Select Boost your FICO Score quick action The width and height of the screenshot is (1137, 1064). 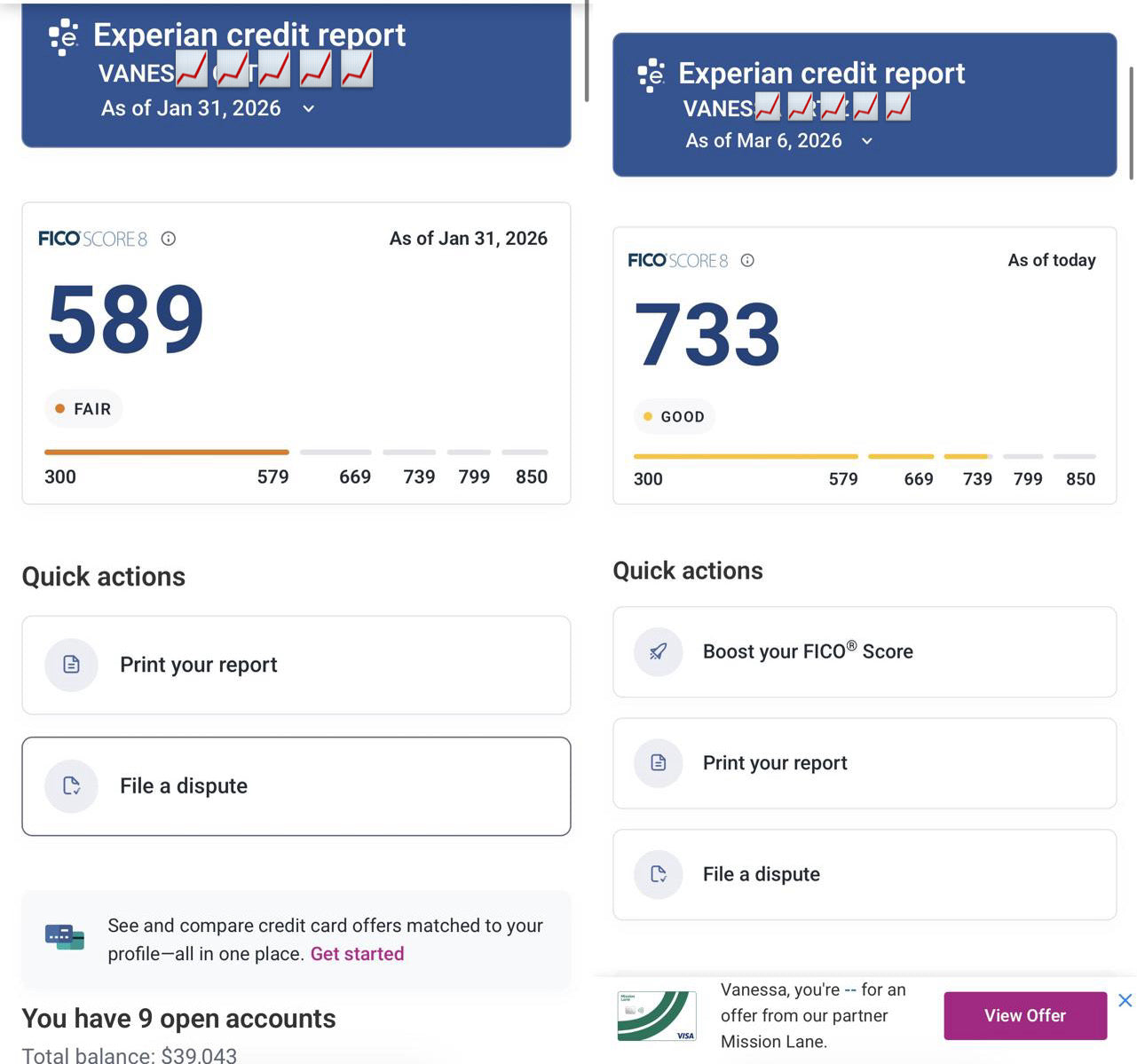pos(865,652)
